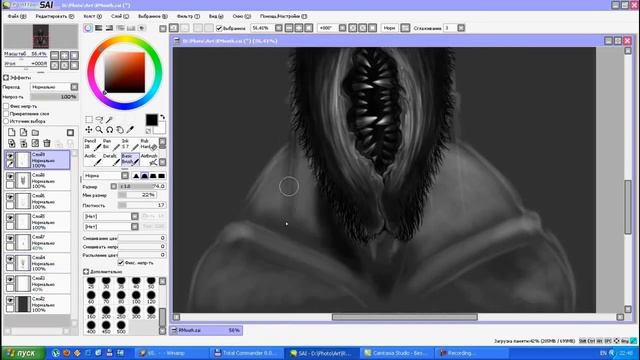Switch to the RMouth.sai document tab

tap(206, 330)
